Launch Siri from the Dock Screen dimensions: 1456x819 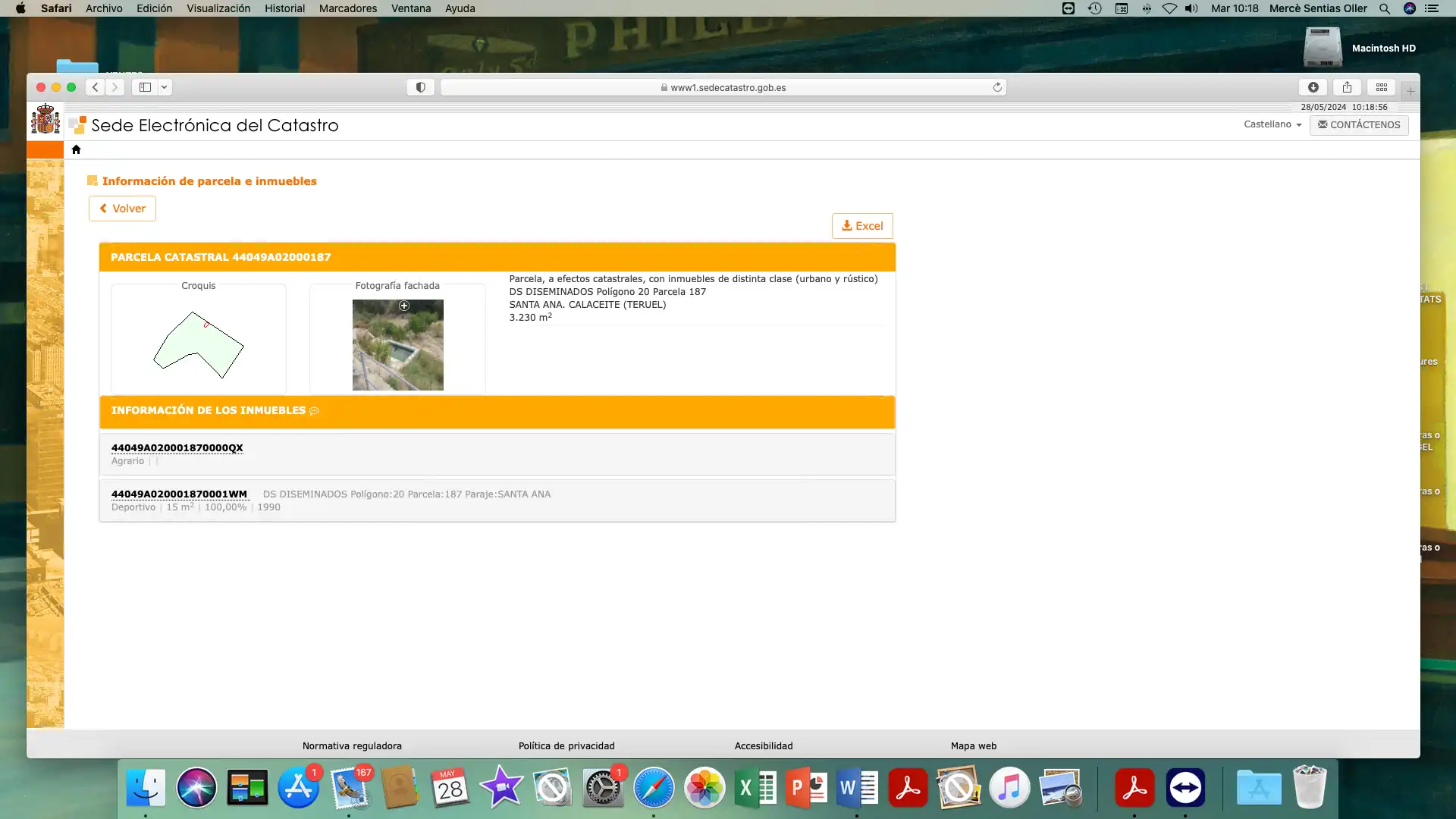pyautogui.click(x=196, y=788)
